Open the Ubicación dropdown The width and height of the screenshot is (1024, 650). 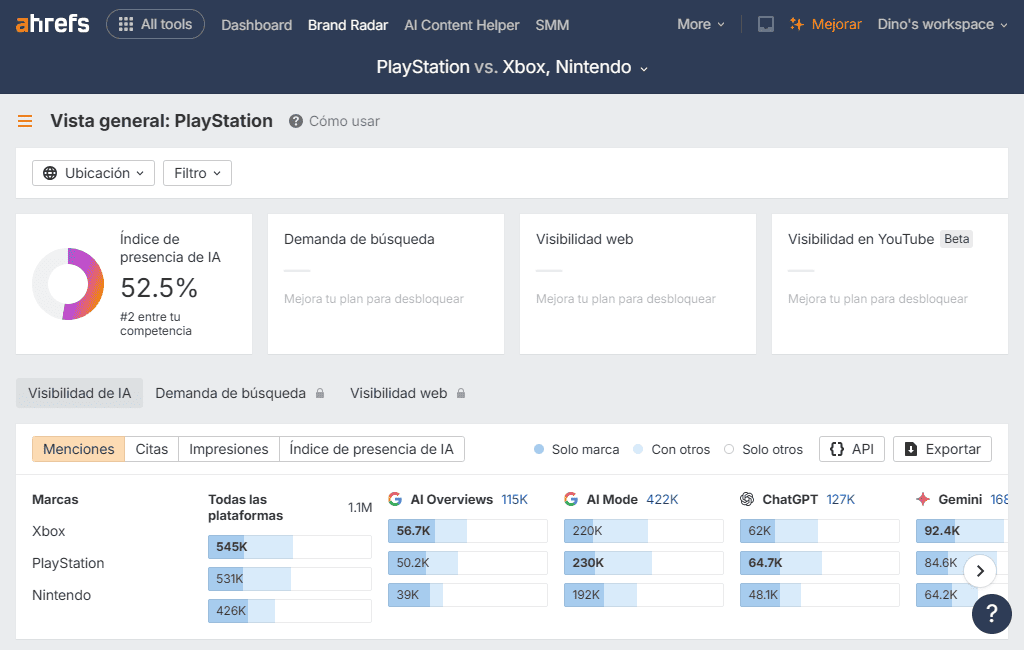[93, 172]
